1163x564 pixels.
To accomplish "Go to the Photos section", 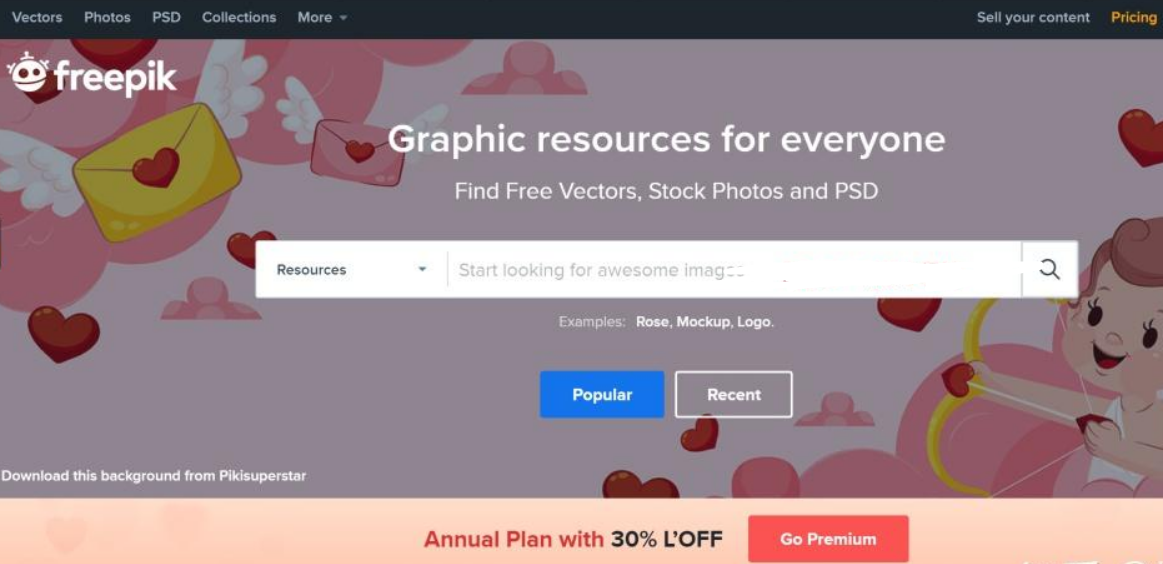I will 107,17.
